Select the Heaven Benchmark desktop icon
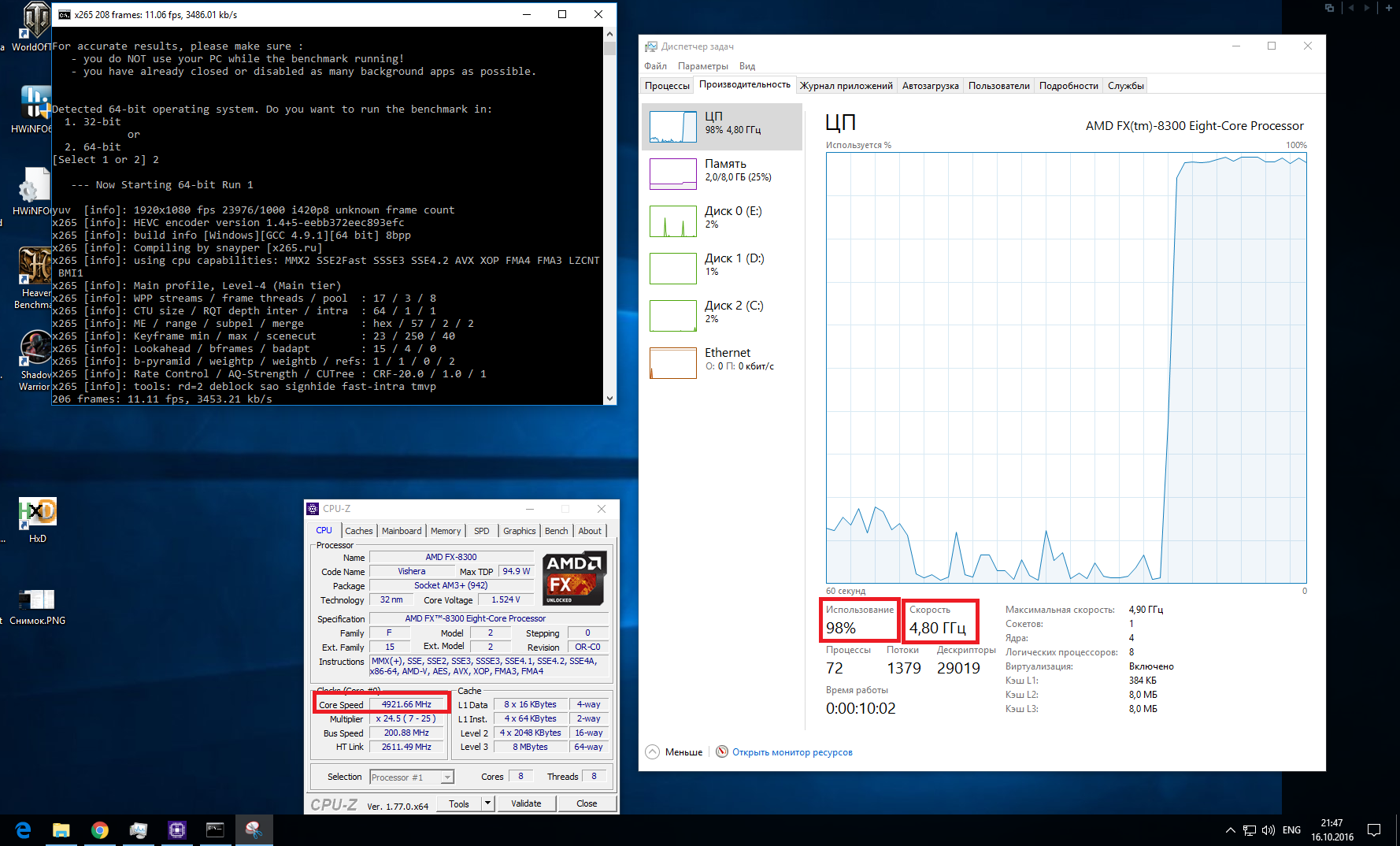1400x846 pixels. click(35, 278)
